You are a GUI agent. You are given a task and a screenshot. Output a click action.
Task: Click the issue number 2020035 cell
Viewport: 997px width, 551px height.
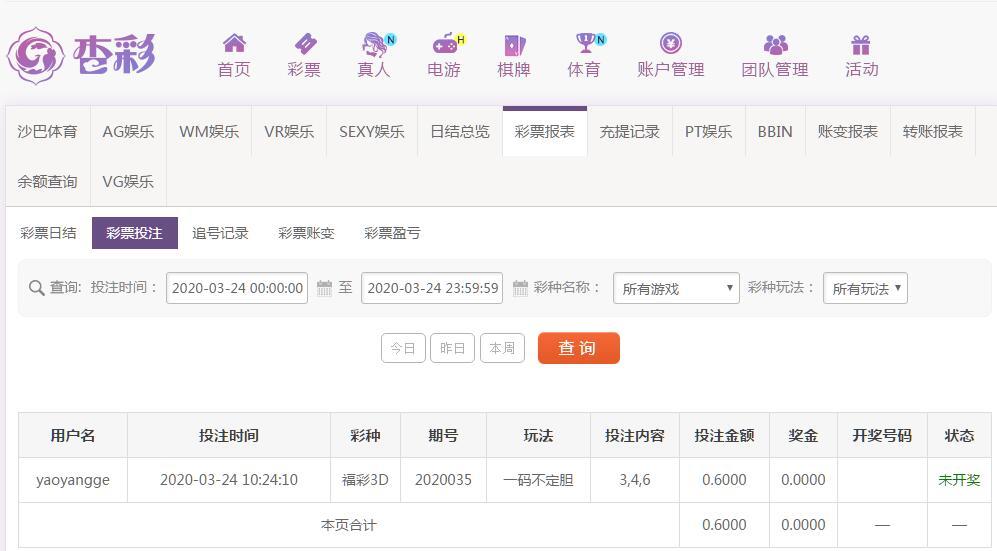[x=443, y=480]
